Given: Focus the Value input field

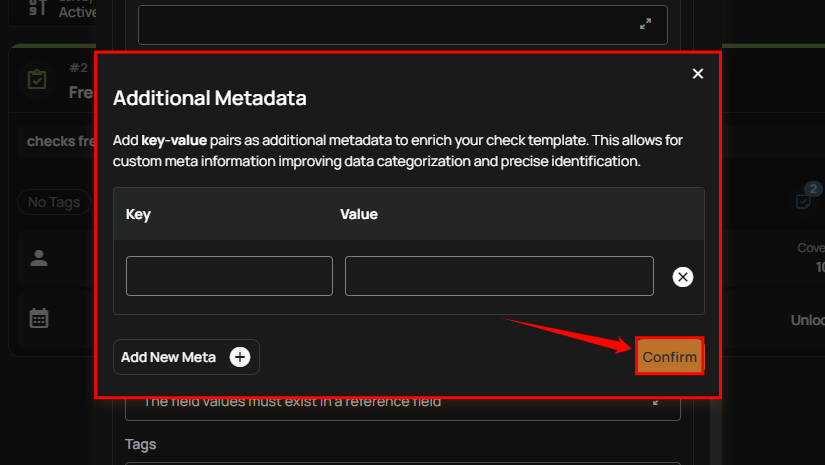Looking at the screenshot, I should point(499,276).
